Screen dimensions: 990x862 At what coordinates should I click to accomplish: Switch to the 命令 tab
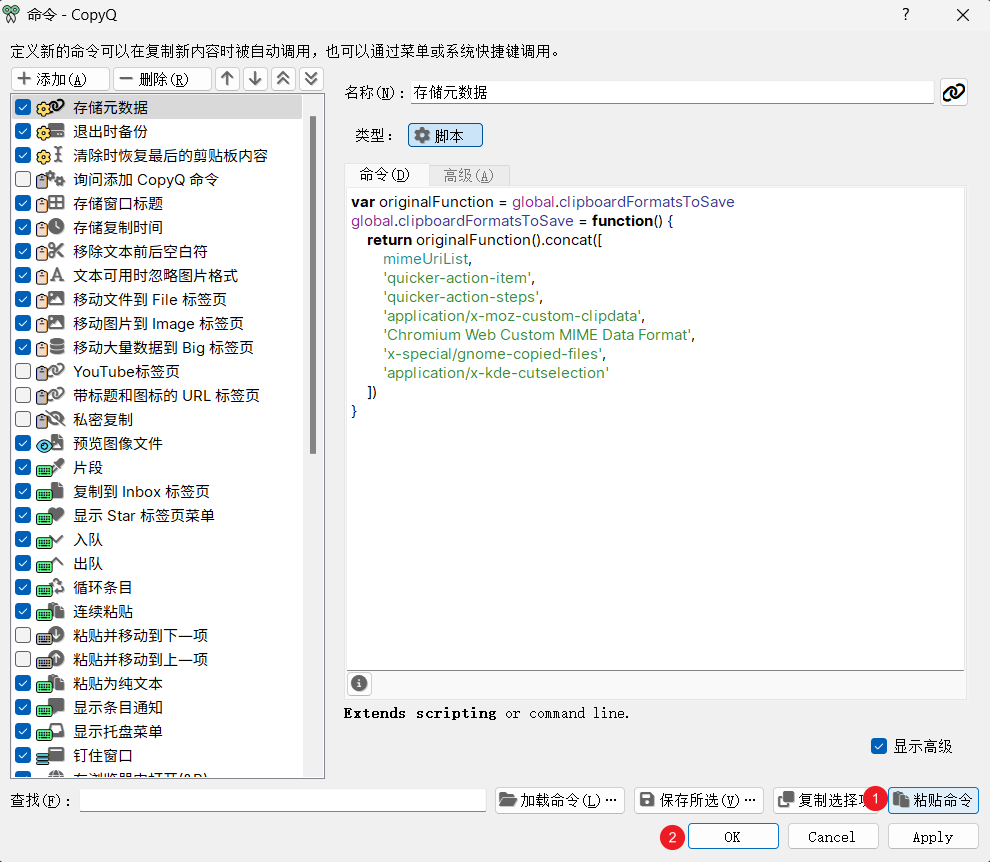click(x=385, y=175)
